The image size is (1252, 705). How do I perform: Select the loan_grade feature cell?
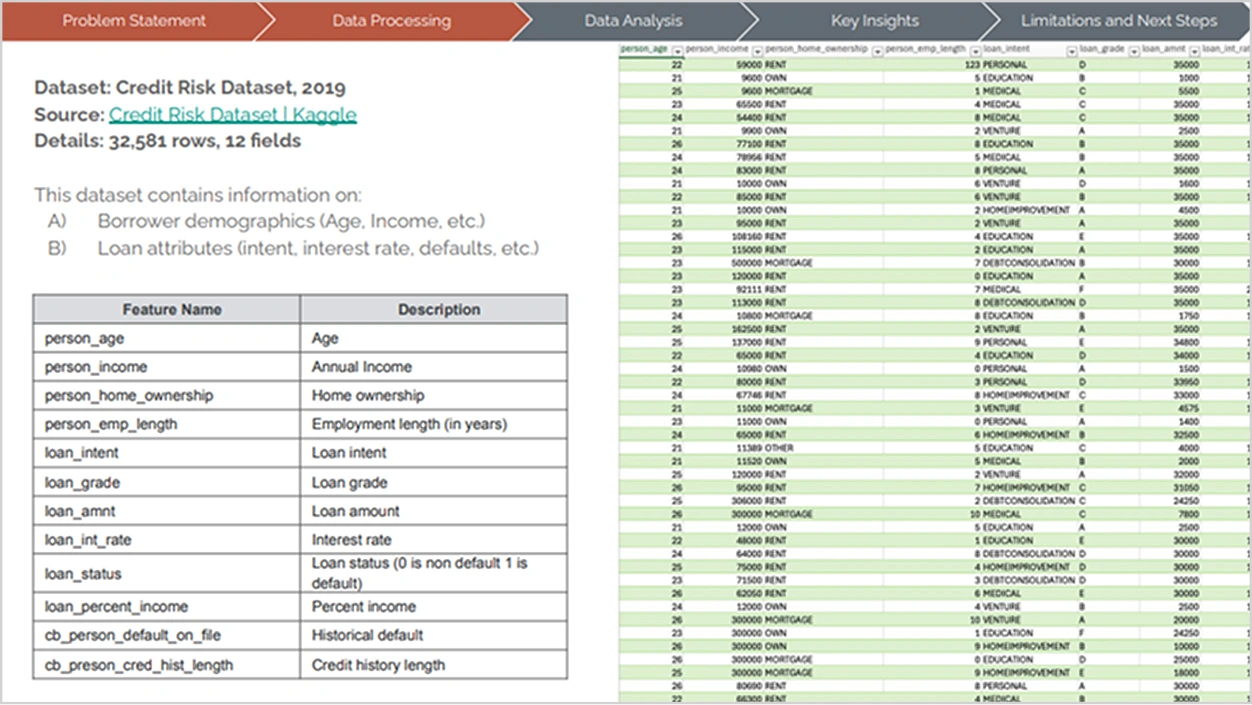167,482
